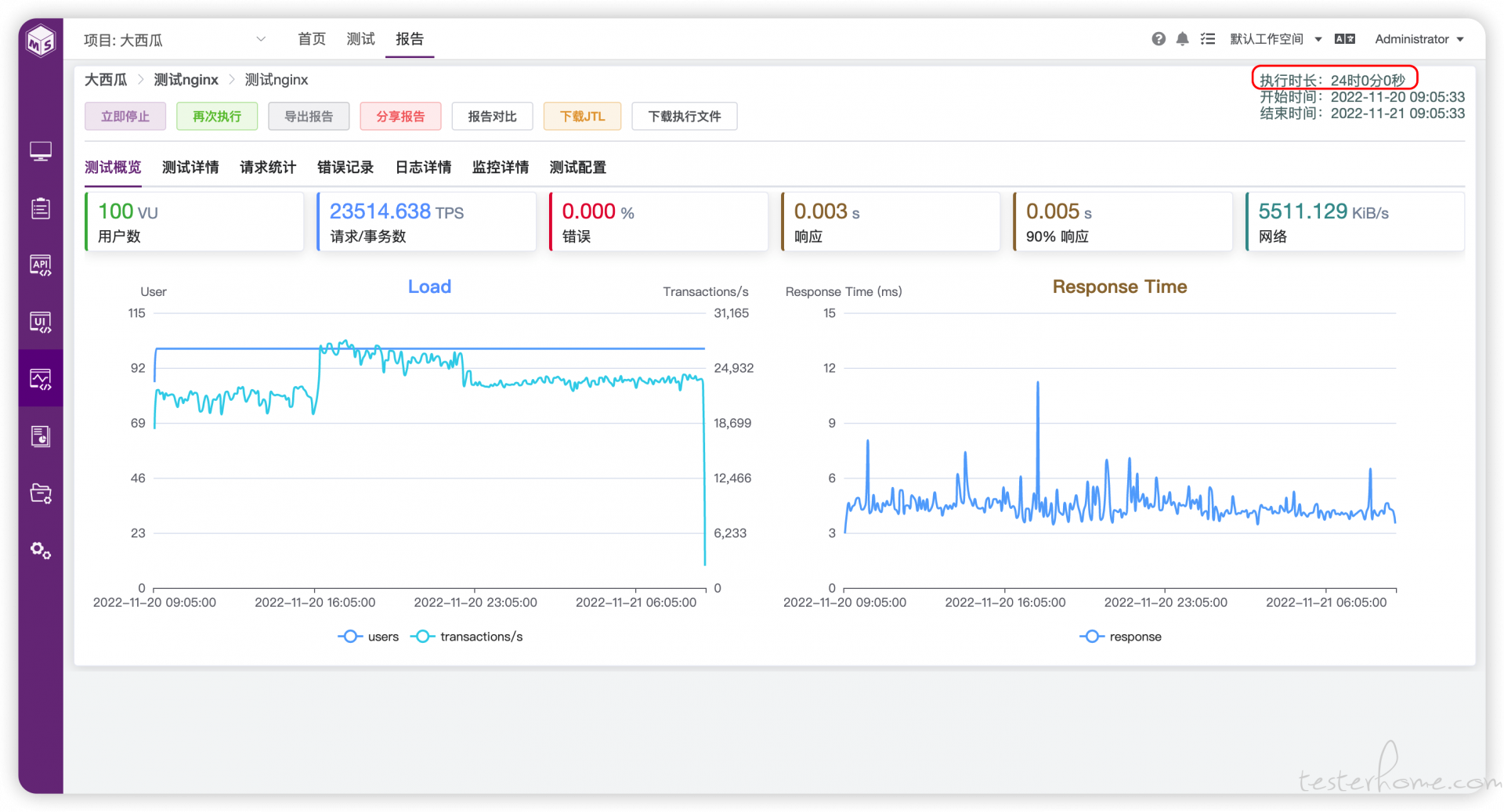Open the Administrator account dropdown
1504x812 pixels.
1419,39
